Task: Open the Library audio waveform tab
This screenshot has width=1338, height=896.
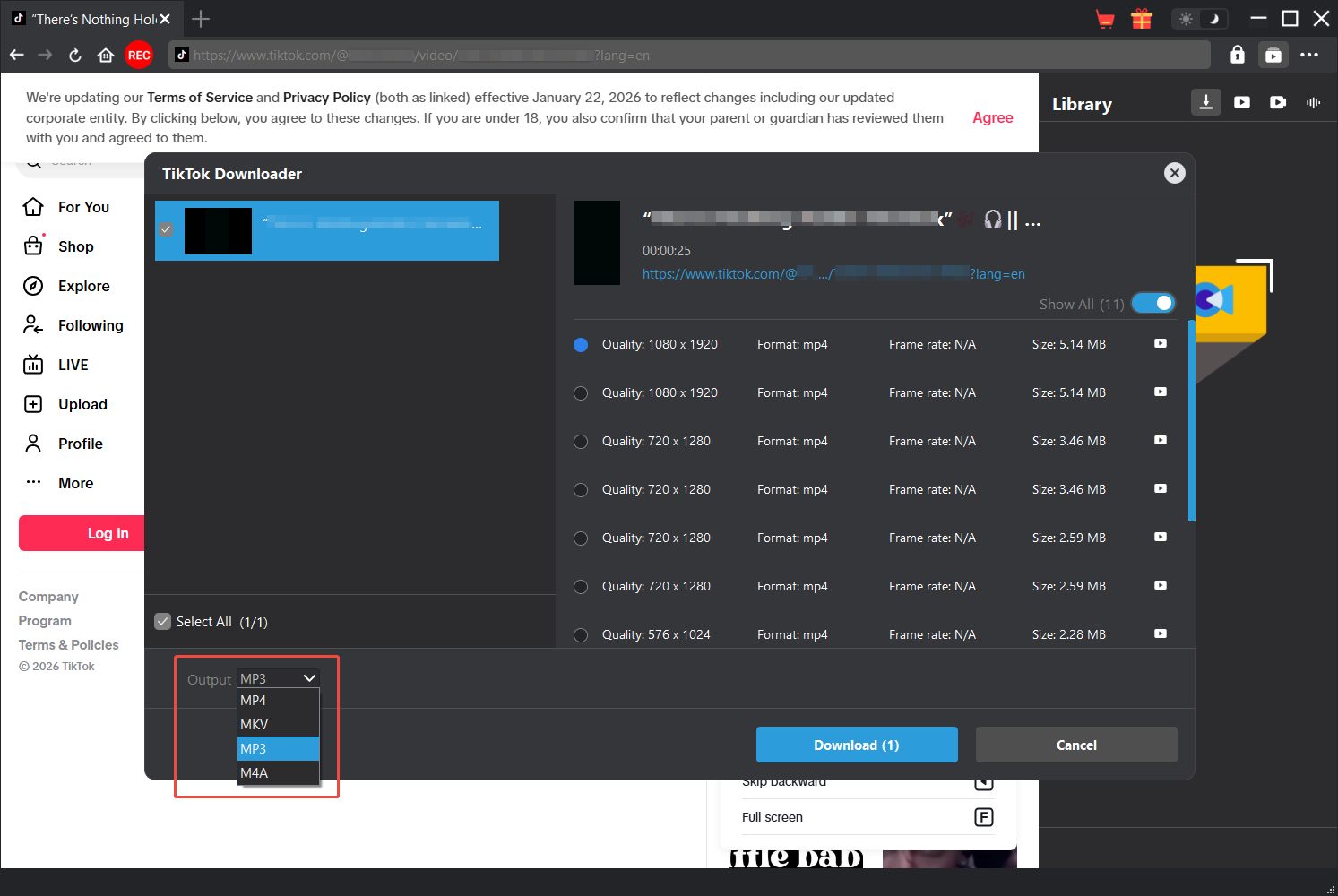Action: tap(1313, 102)
